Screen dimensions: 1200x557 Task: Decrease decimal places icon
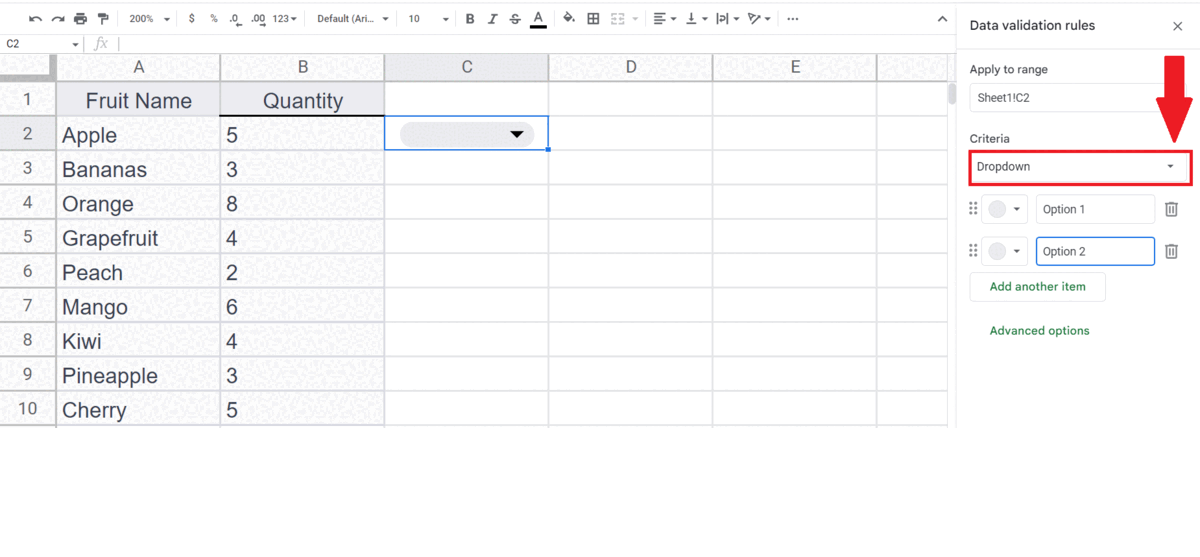235,19
